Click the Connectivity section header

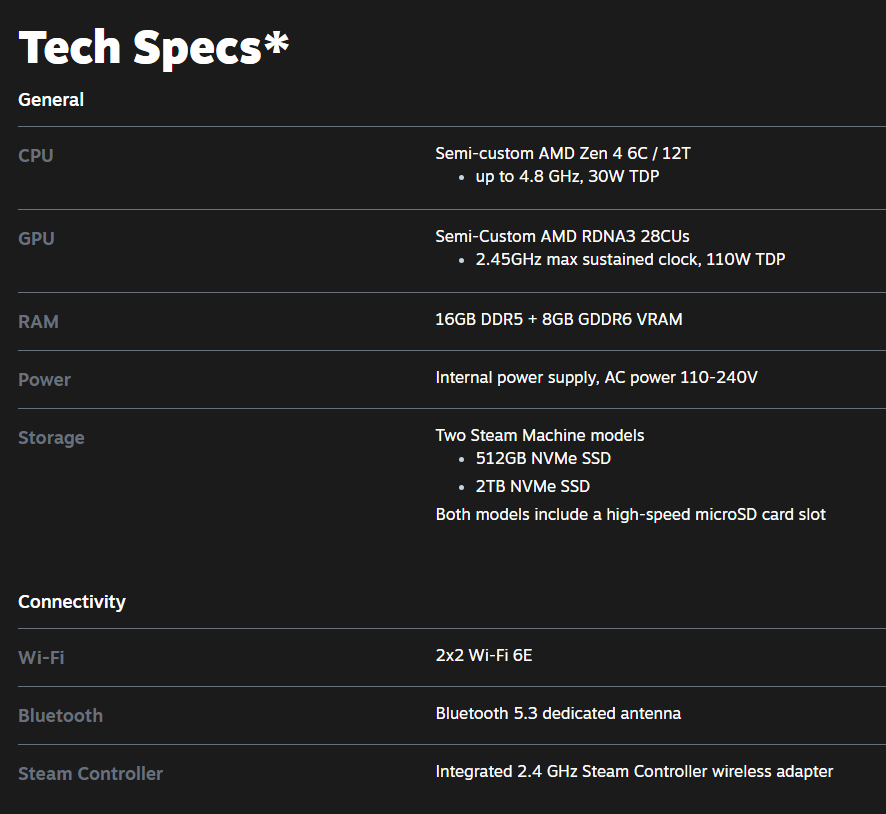tap(72, 602)
